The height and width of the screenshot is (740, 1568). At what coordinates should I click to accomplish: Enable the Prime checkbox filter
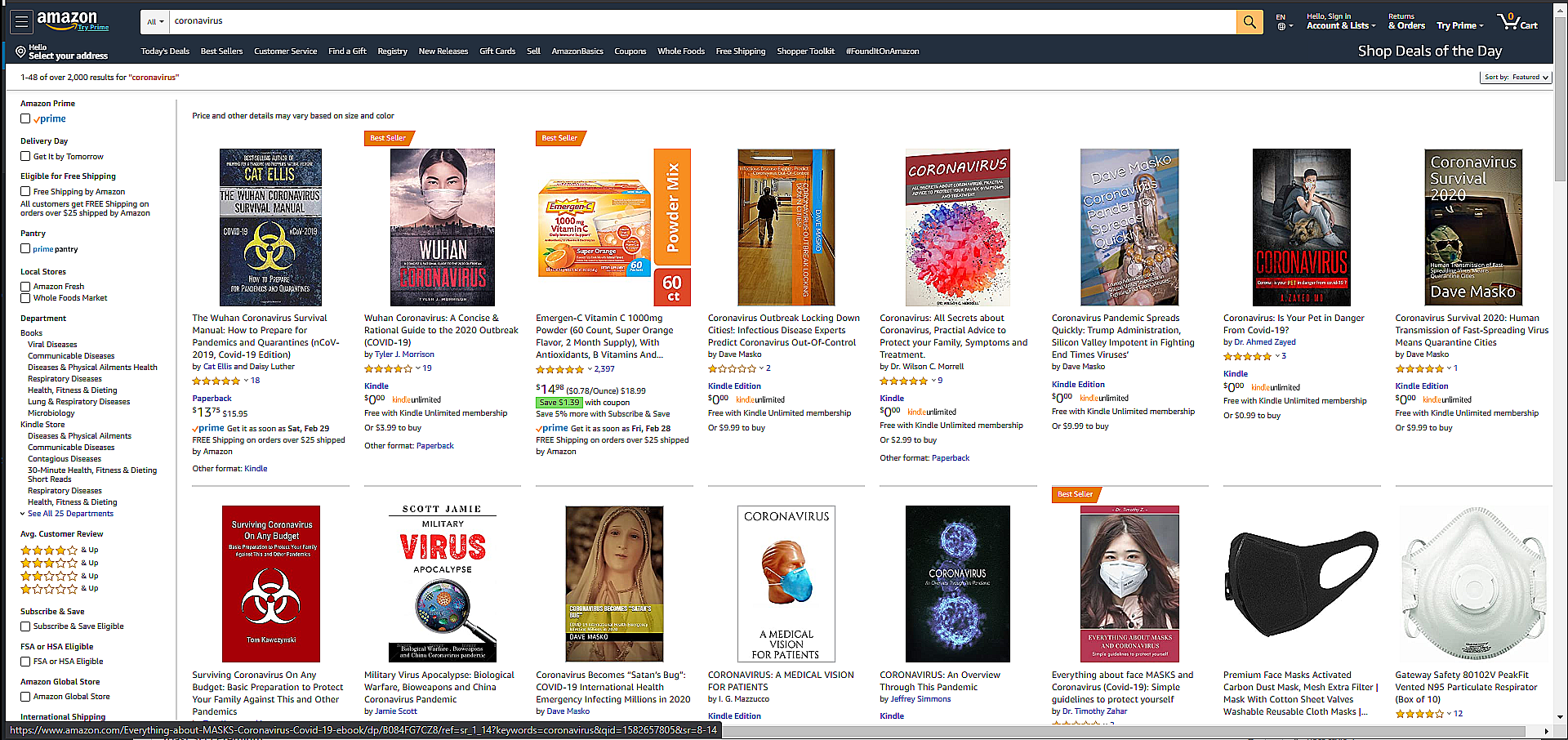25,118
